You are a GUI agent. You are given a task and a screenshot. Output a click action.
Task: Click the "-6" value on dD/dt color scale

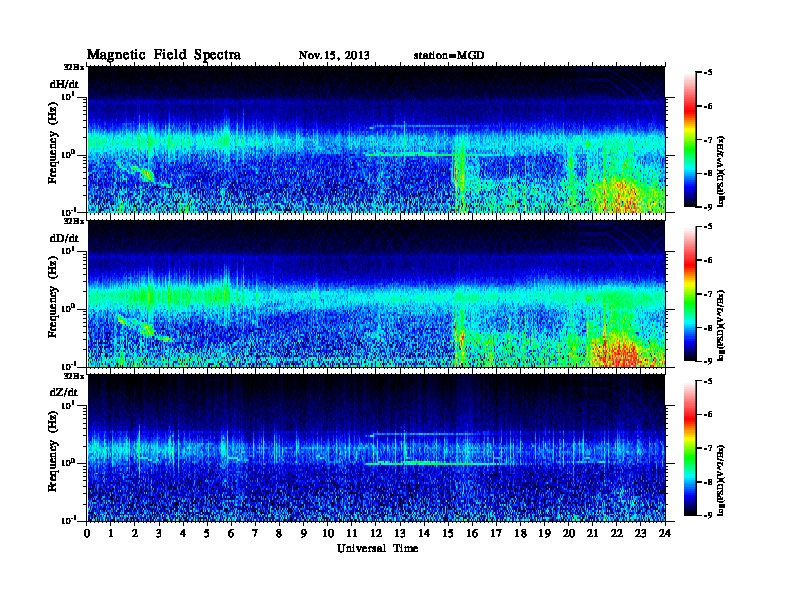pyautogui.click(x=708, y=260)
